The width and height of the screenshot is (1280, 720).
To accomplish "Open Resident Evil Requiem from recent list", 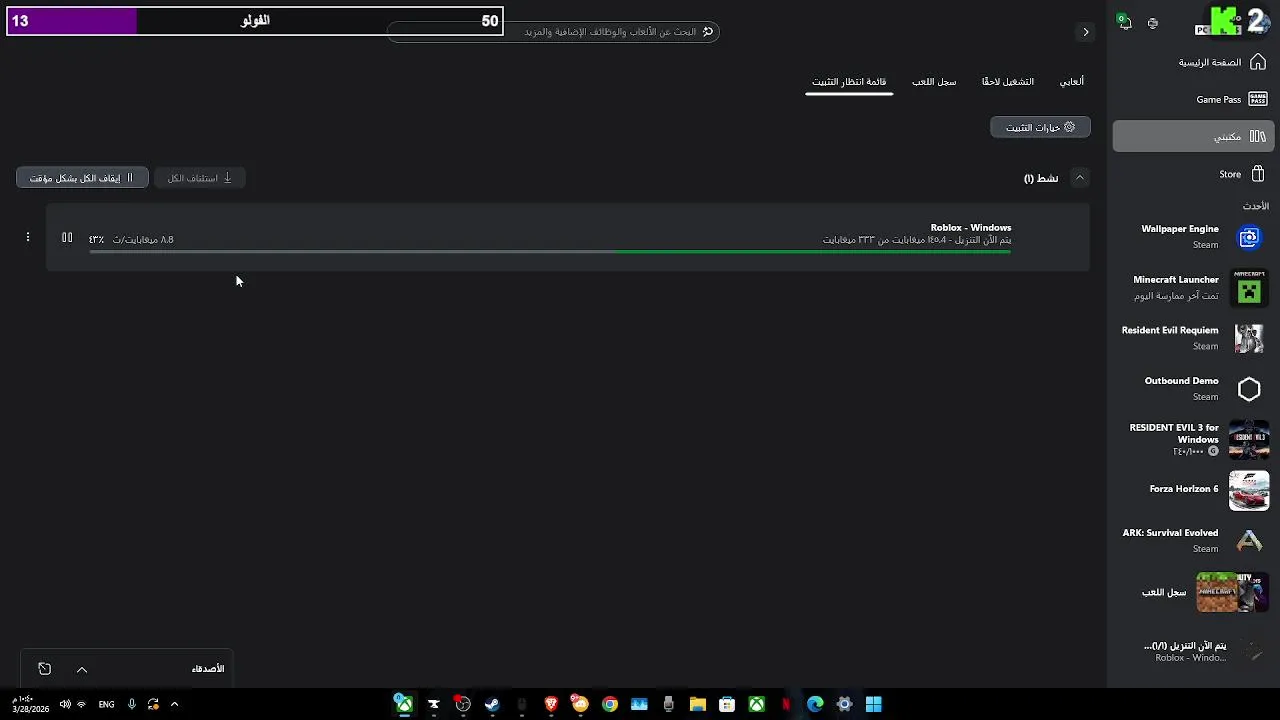I will coord(1192,338).
